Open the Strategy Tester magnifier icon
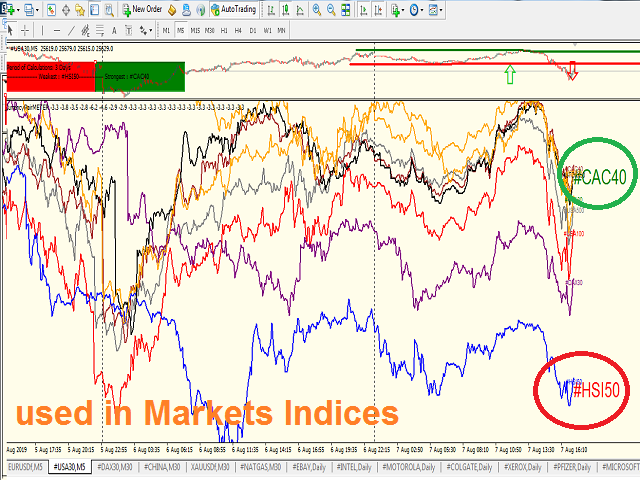Screen dimensions: 640x480 [109, 10]
